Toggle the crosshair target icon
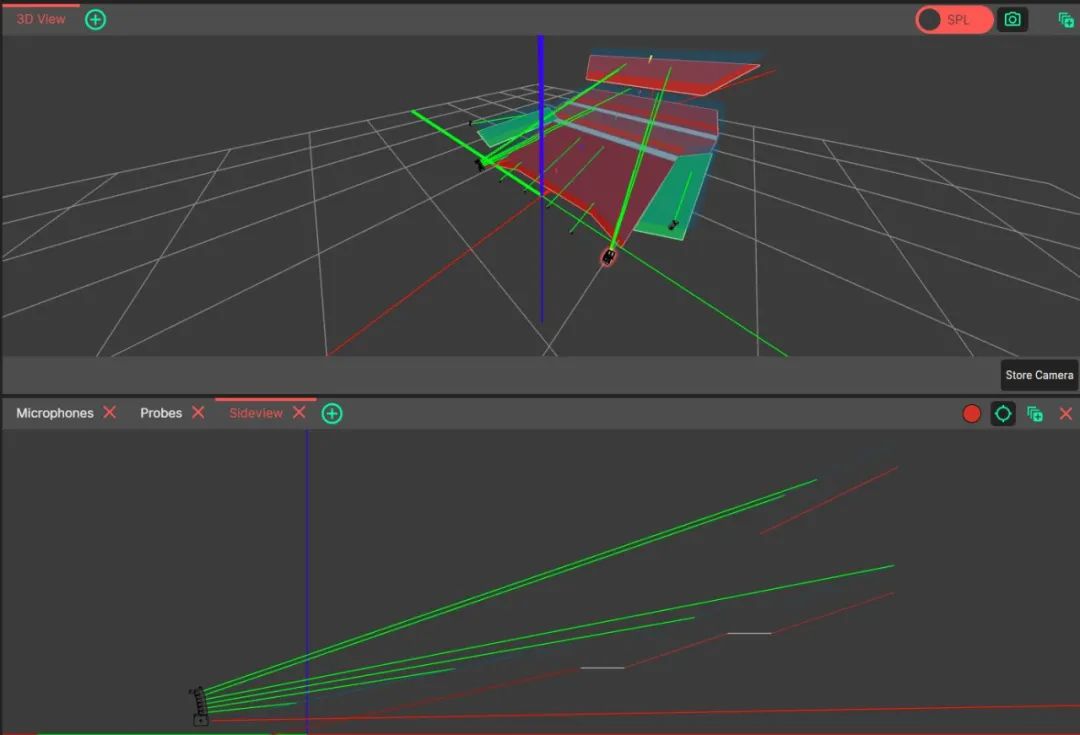Image resolution: width=1080 pixels, height=735 pixels. click(1003, 414)
